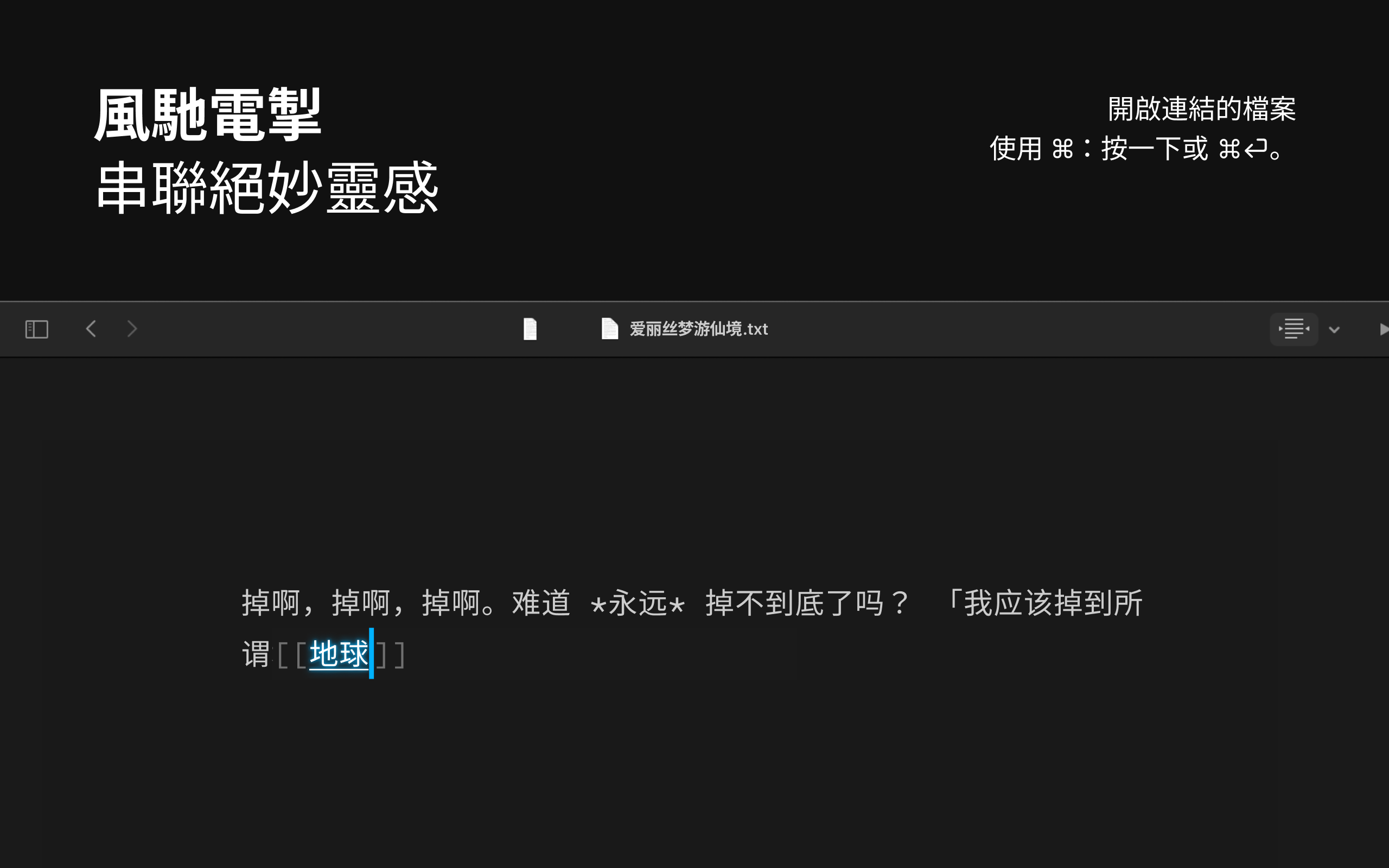1389x868 pixels.
Task: Go back with the left chevron arrow
Action: [x=91, y=329]
